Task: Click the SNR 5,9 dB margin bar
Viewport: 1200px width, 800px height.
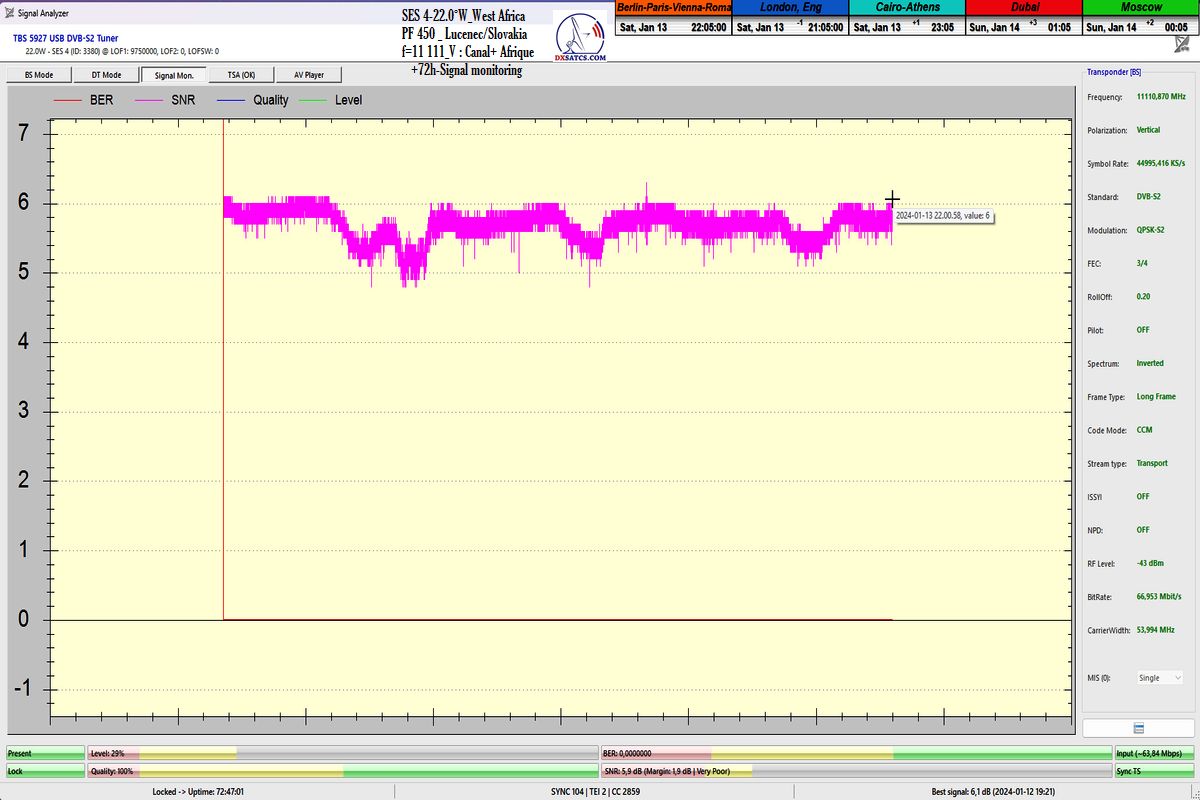Action: (855, 771)
